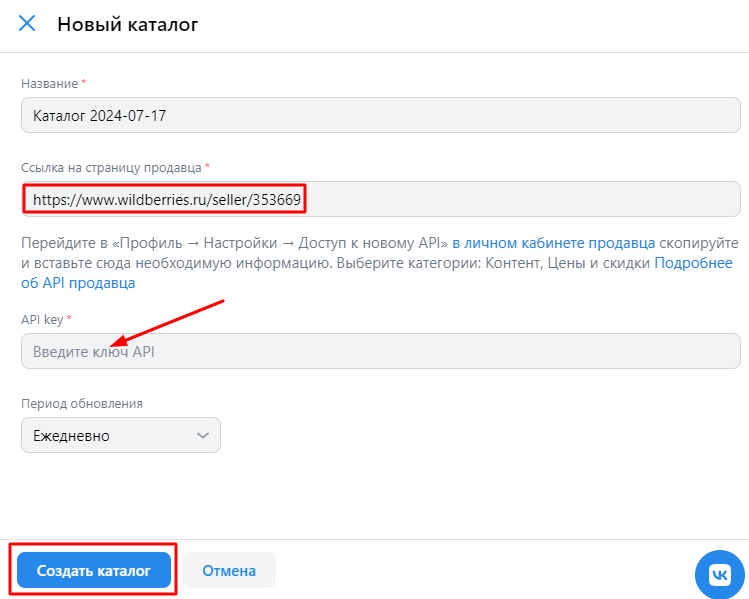This screenshot has height=599, width=749.
Task: Close the Новый каталог dialog via X icon
Action: pyautogui.click(x=27, y=24)
